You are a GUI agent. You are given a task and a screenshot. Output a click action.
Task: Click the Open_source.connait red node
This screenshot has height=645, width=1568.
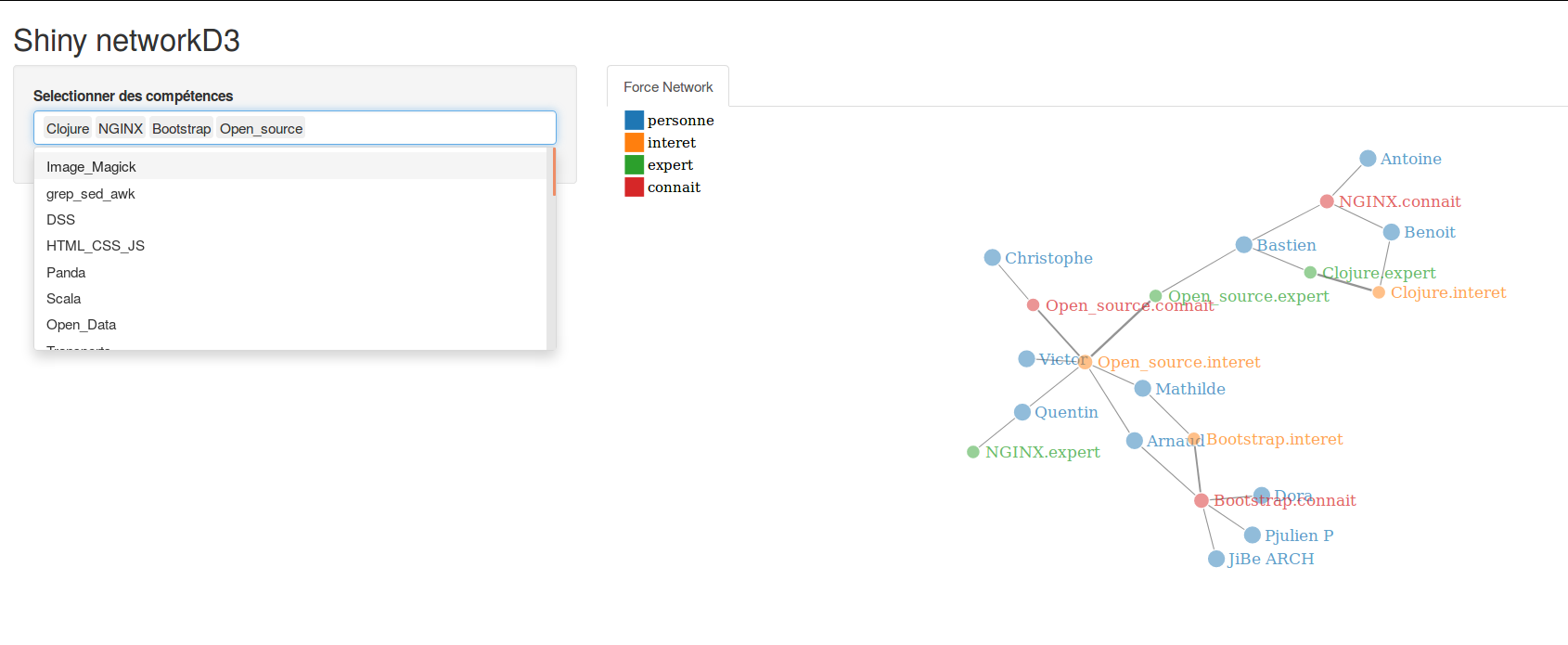(x=1033, y=305)
